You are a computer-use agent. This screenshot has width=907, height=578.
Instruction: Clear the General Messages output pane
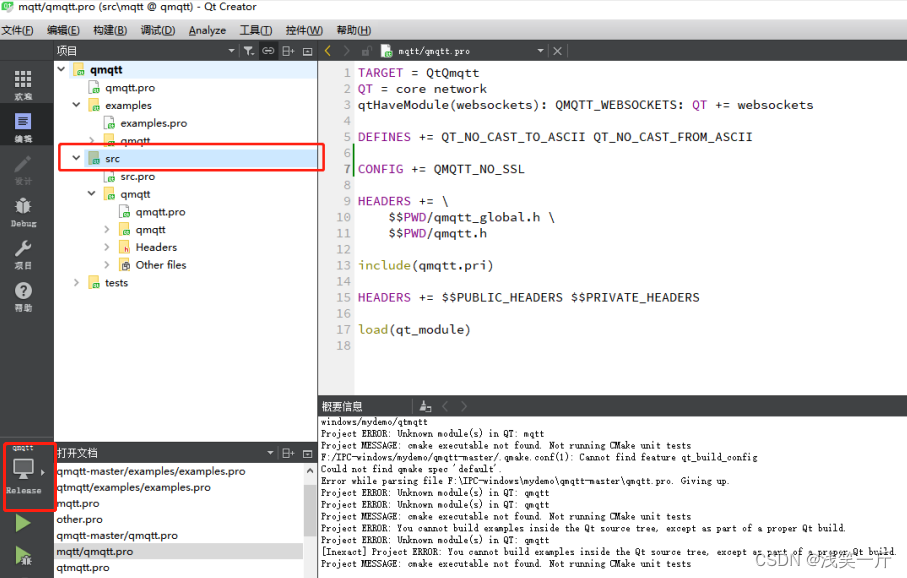(x=426, y=406)
